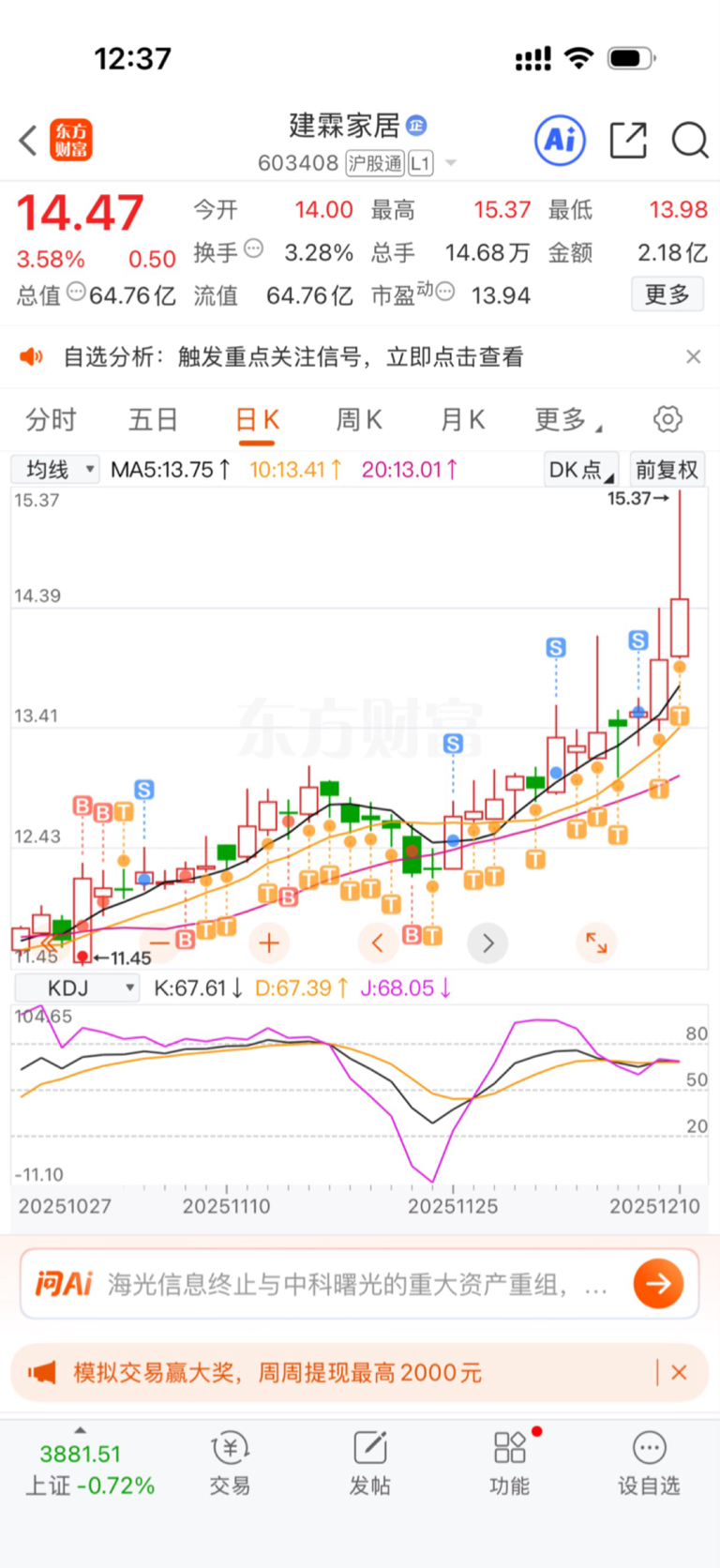Viewport: 720px width, 1568px height.
Task: Tap the topmost S signal marker
Action: [x=638, y=641]
